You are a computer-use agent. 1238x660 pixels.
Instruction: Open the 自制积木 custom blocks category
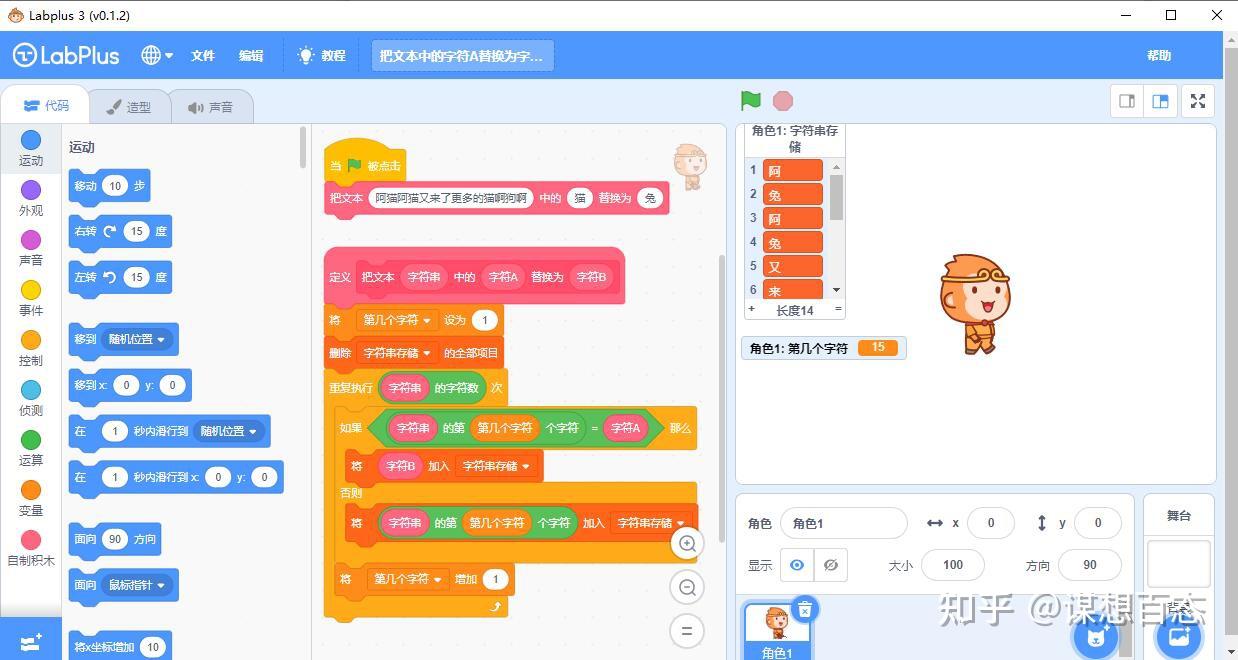pyautogui.click(x=31, y=550)
